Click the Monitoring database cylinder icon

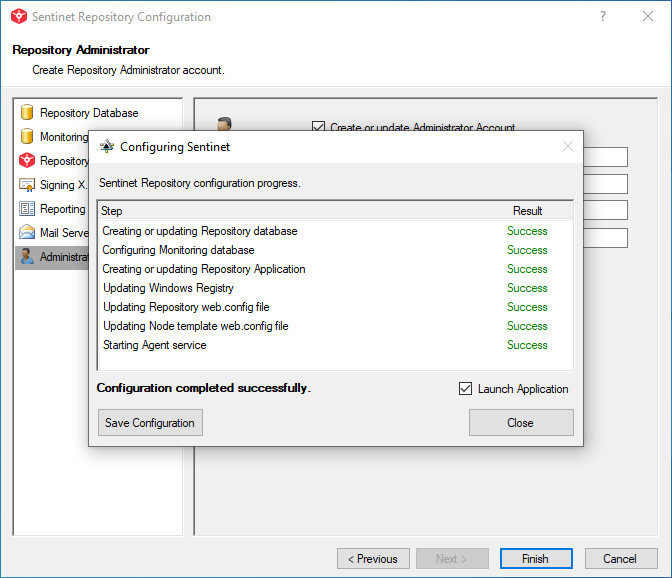click(27, 136)
